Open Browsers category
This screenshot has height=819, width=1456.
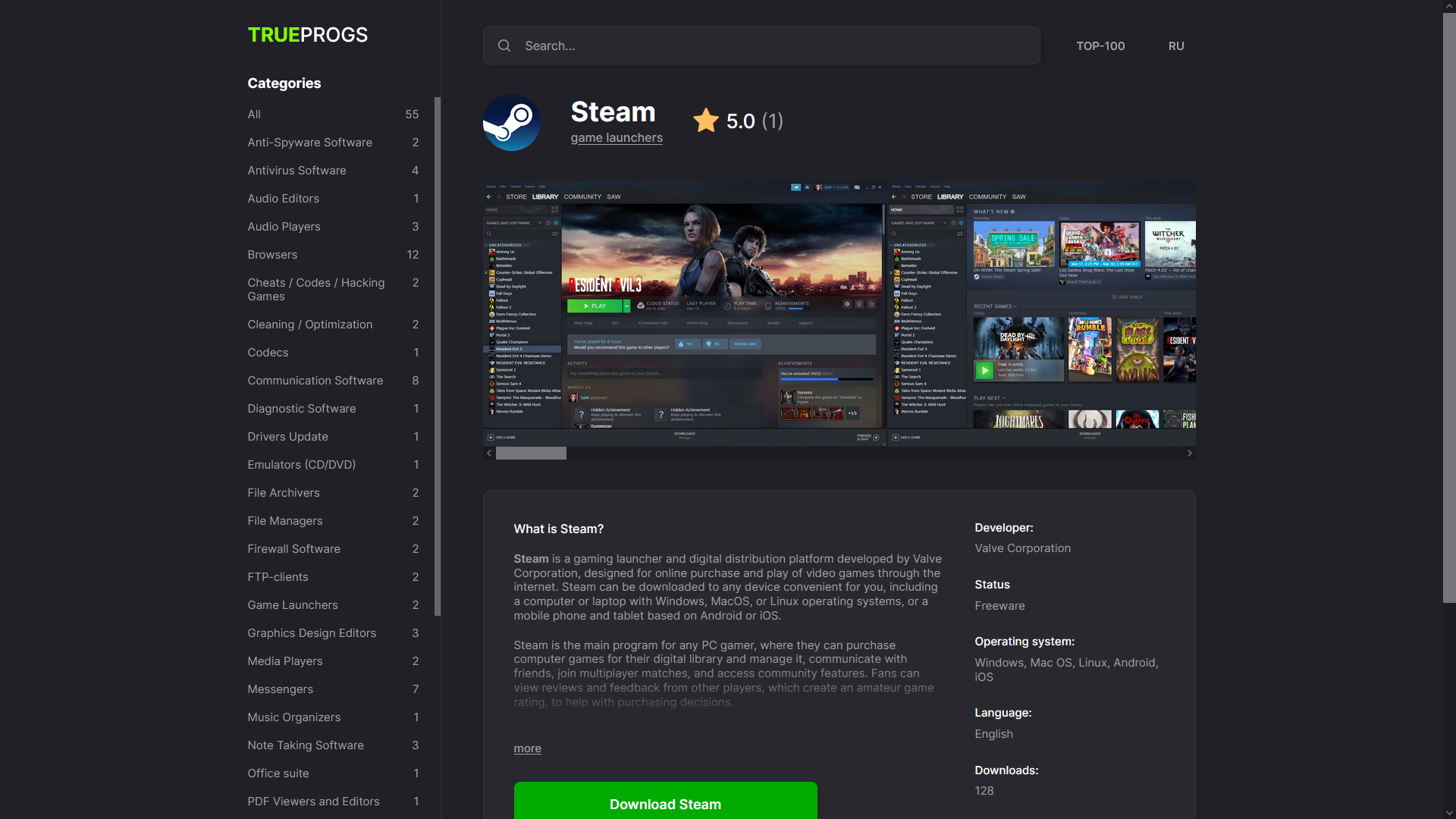tap(333, 255)
